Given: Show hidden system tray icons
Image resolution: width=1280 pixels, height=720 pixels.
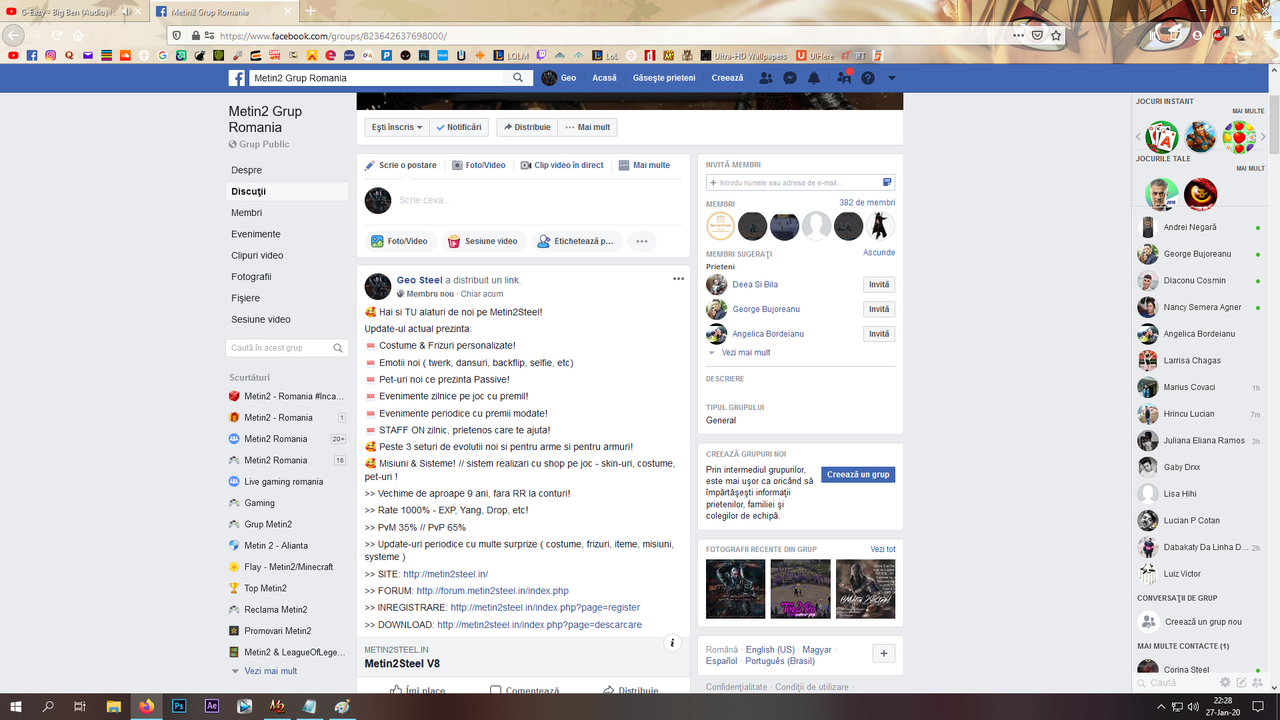Looking at the screenshot, I should pos(1163,706).
